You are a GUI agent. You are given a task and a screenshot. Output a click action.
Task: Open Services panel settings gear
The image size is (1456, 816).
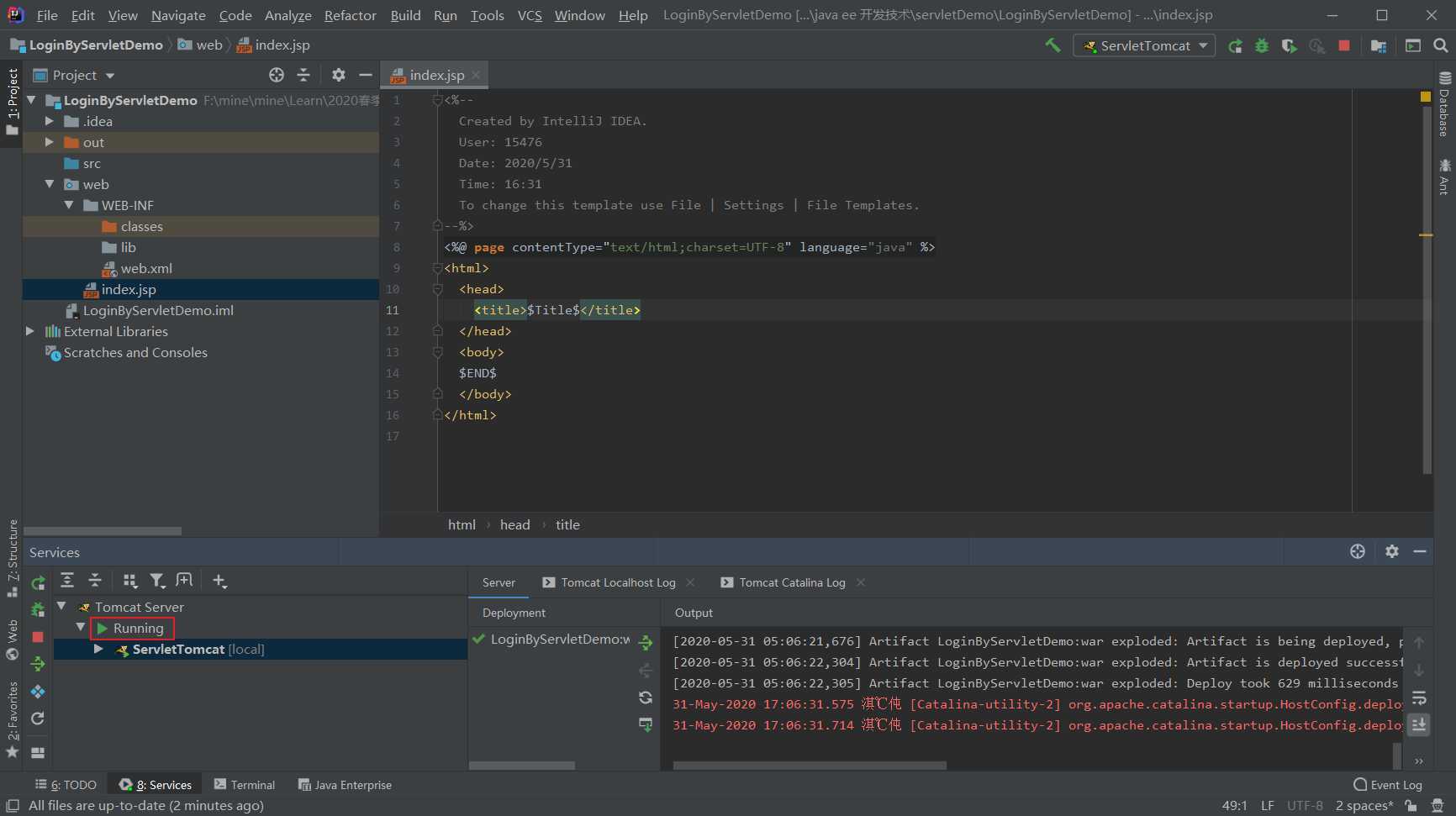coord(1392,551)
